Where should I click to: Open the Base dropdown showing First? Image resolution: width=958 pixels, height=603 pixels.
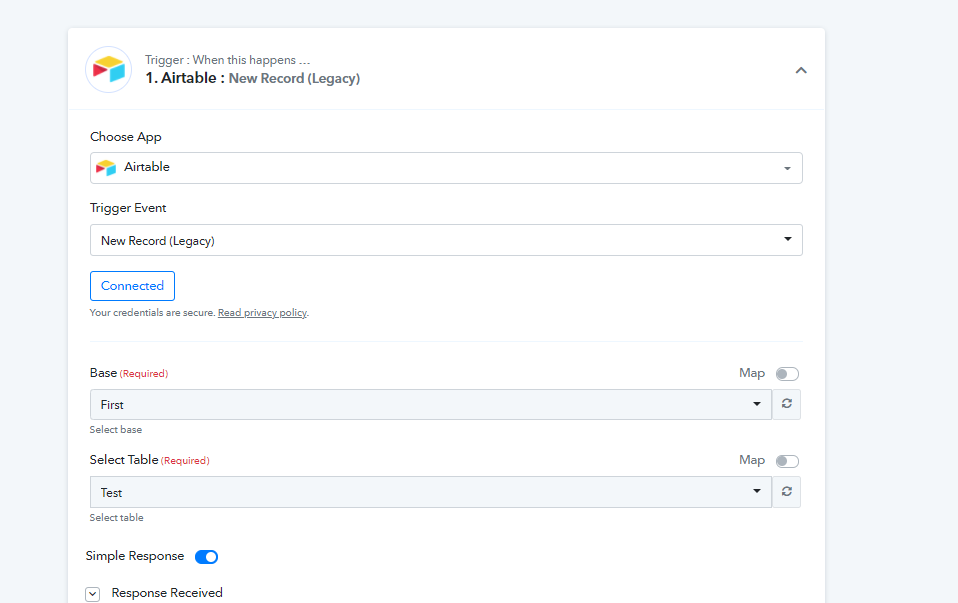431,404
